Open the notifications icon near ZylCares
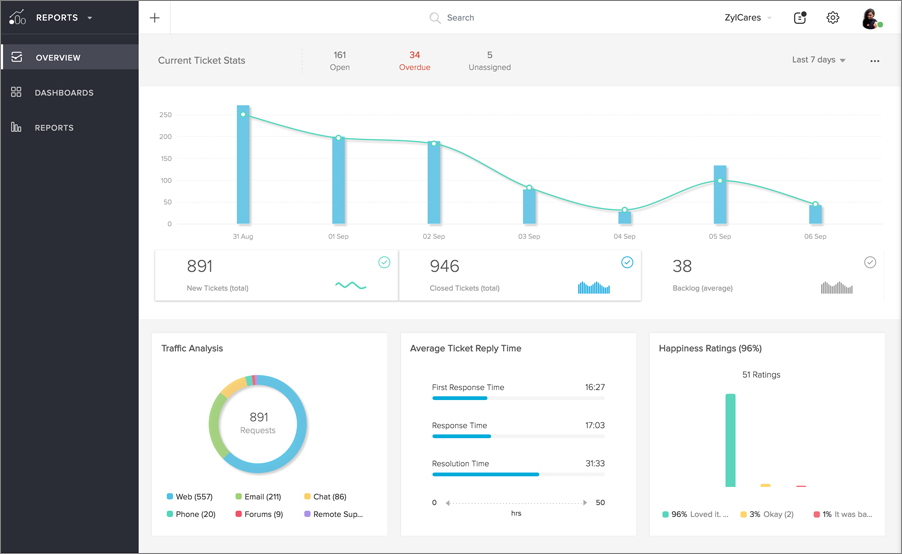Image resolution: width=902 pixels, height=554 pixels. 800,18
